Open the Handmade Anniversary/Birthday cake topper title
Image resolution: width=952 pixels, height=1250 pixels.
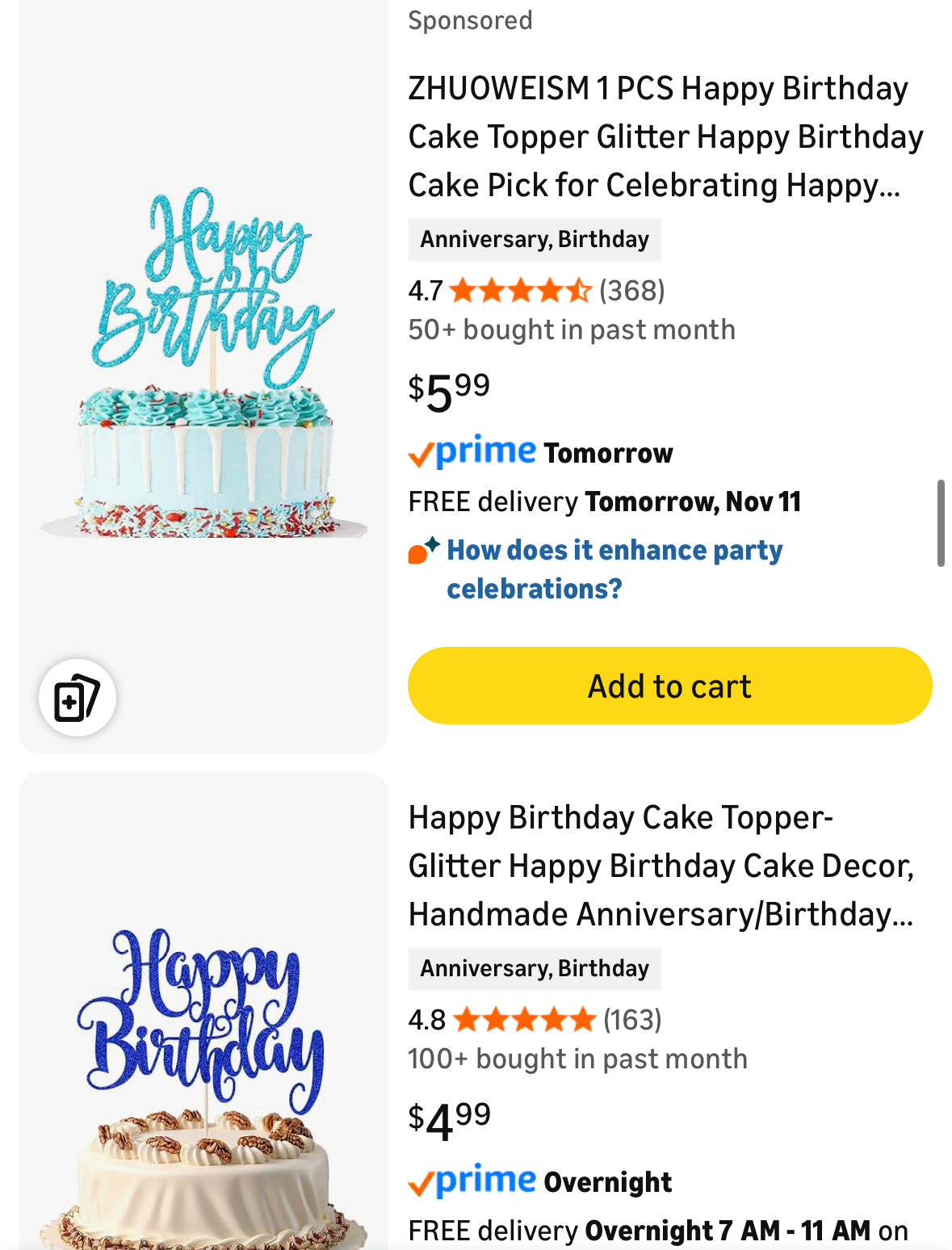tap(661, 866)
